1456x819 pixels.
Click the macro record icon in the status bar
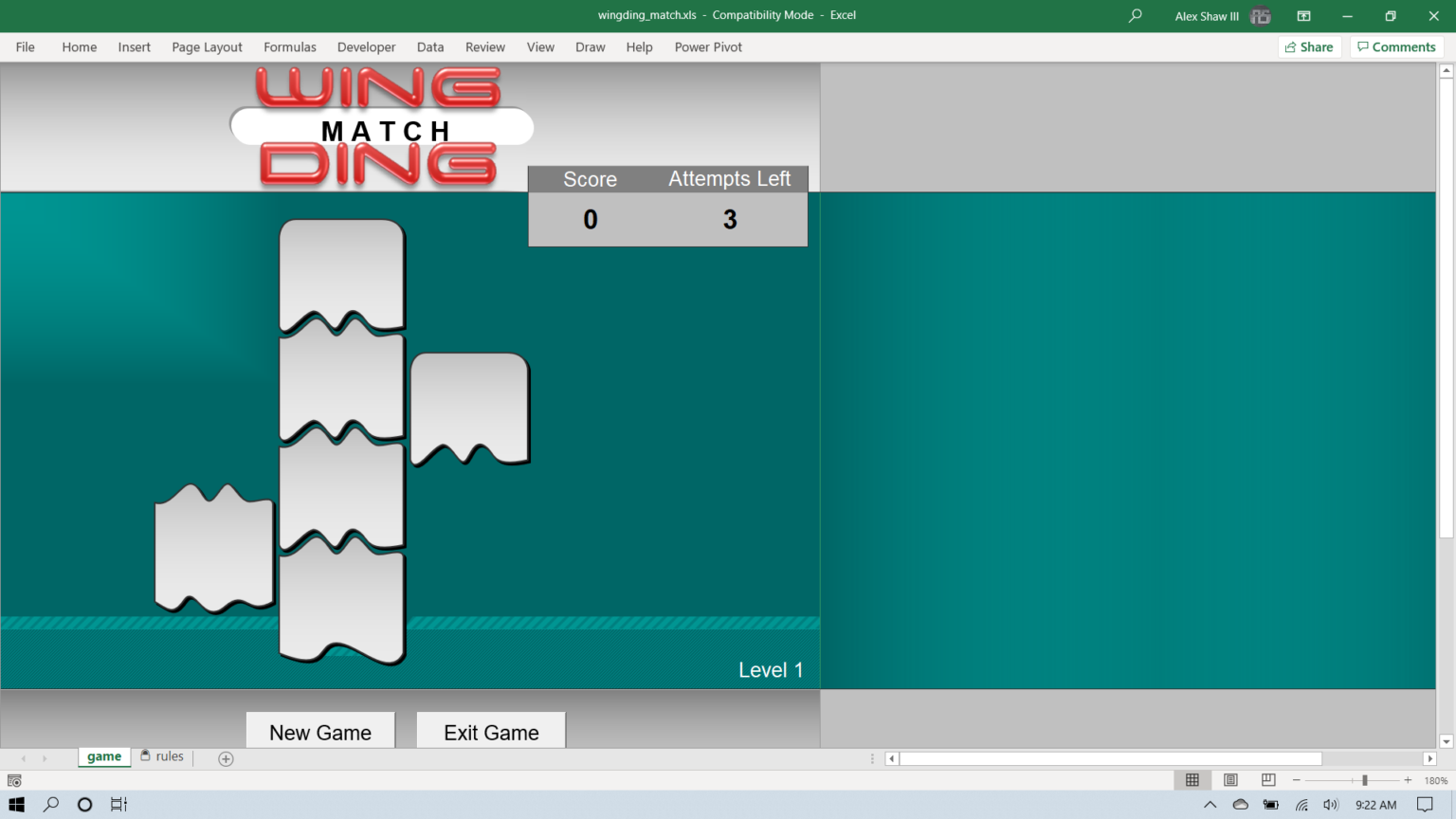coord(13,780)
